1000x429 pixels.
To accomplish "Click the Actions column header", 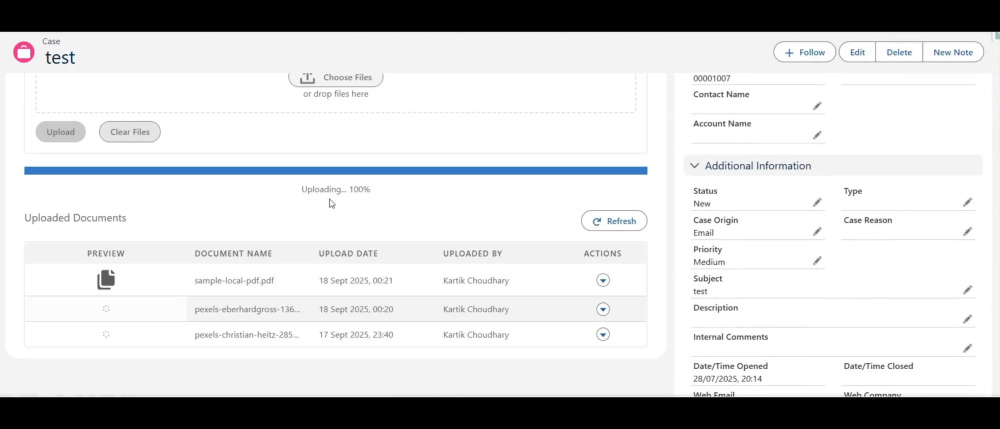I will tap(603, 254).
